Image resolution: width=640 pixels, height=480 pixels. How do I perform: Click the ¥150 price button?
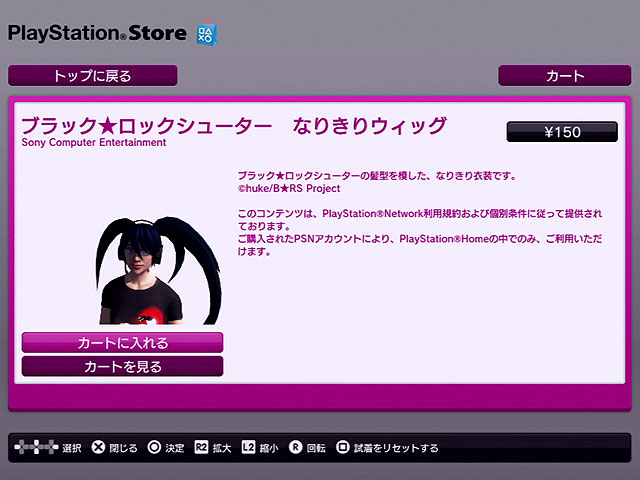tap(562, 132)
